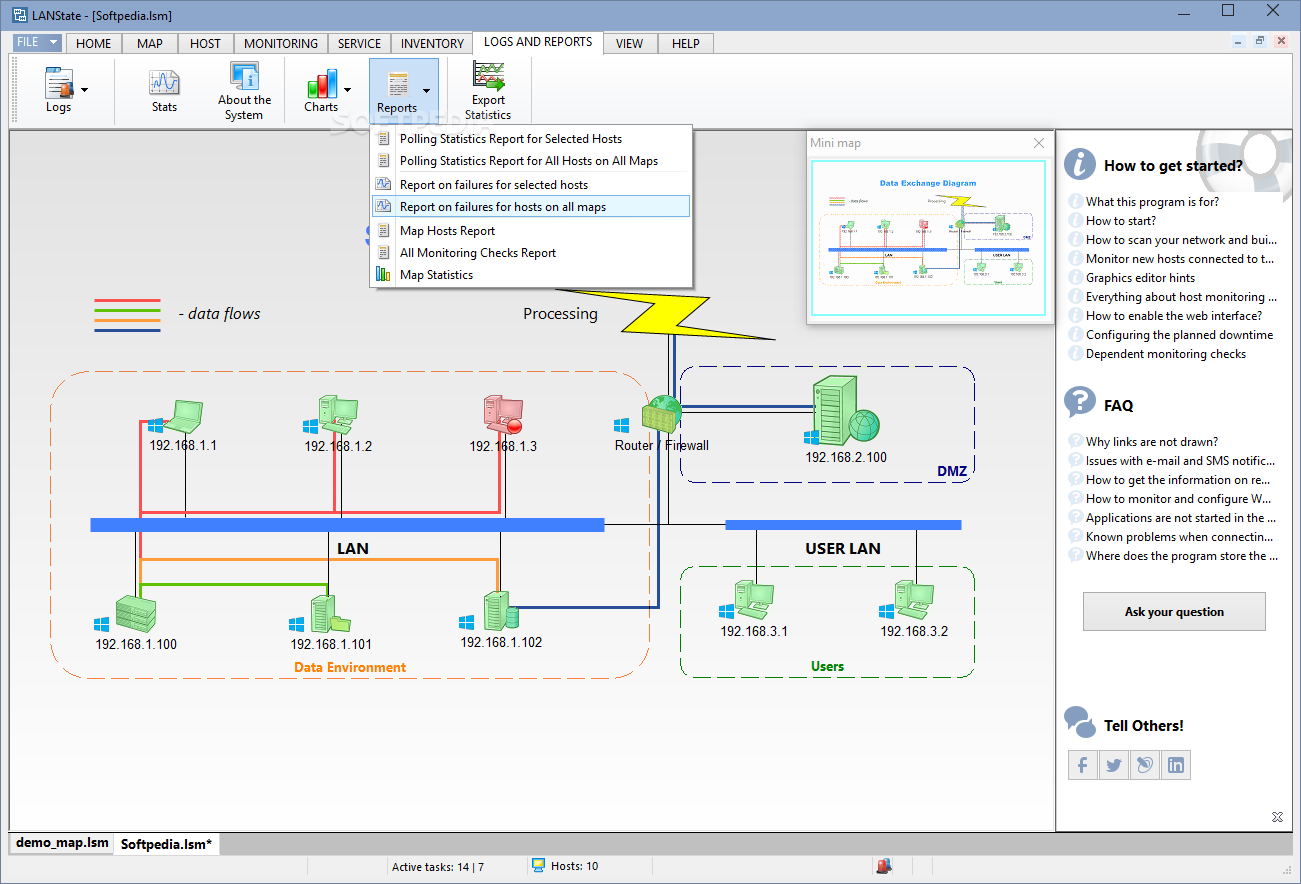Choose Polling Statistics Report for Selected Hosts

pos(531,139)
